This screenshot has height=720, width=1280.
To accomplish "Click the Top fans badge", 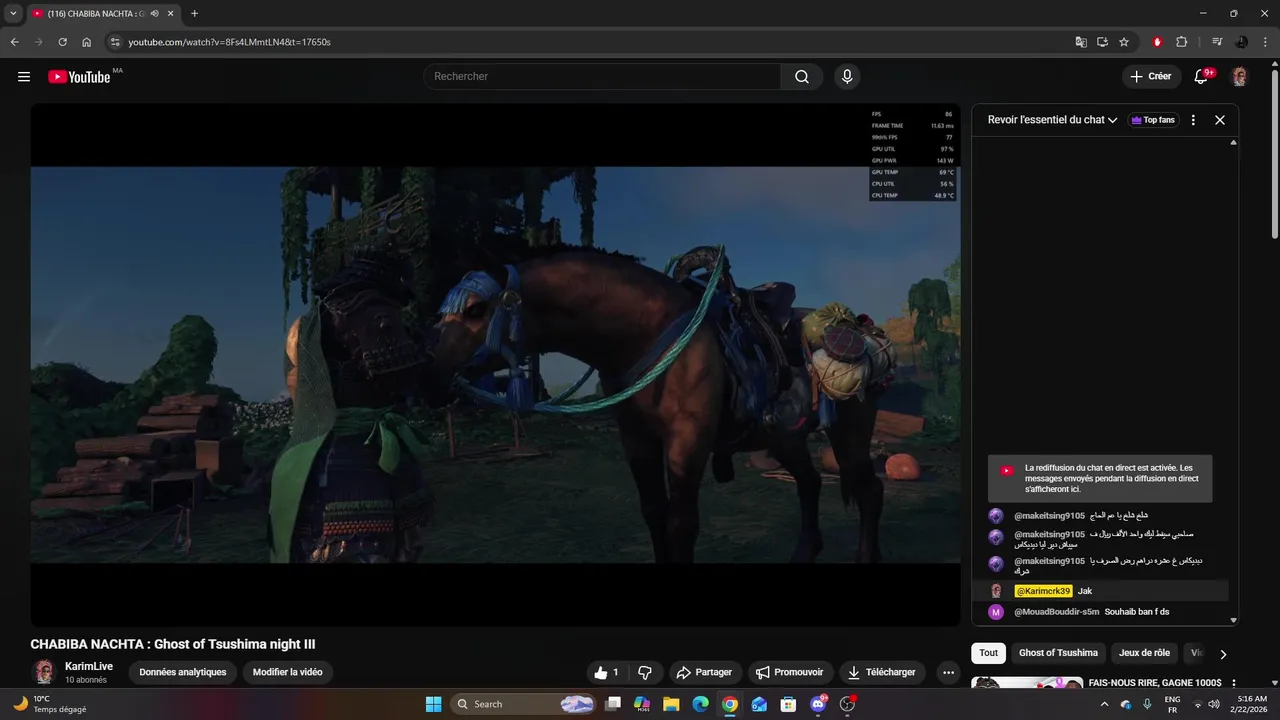I will [x=1152, y=120].
